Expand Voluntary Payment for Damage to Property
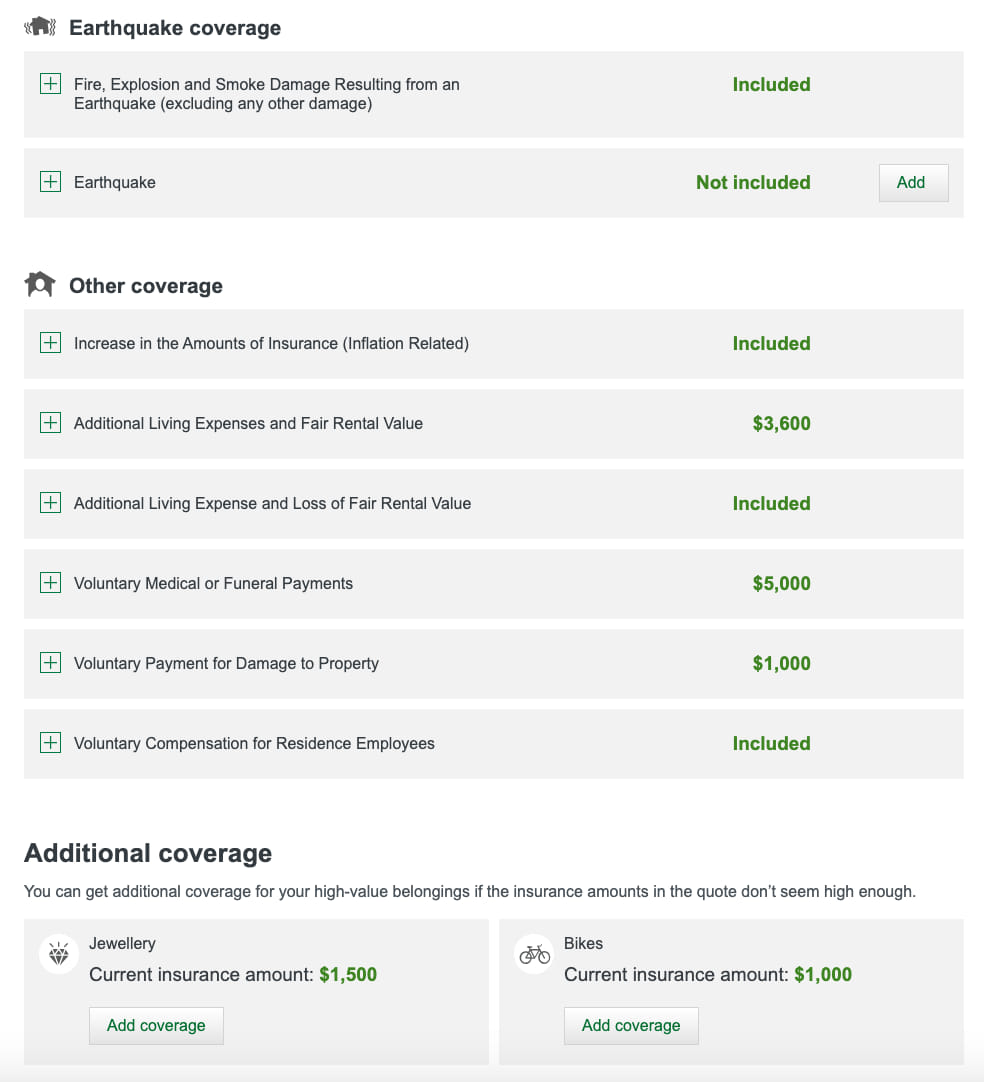984x1082 pixels. (x=50, y=663)
